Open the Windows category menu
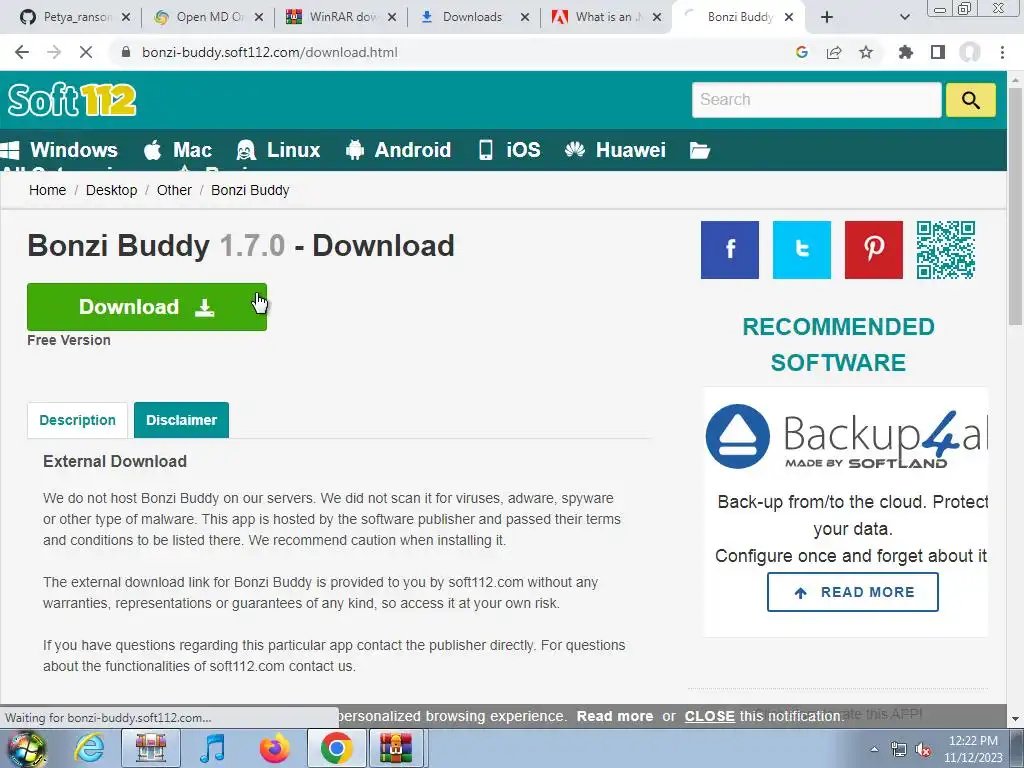This screenshot has width=1024, height=768. (59, 150)
